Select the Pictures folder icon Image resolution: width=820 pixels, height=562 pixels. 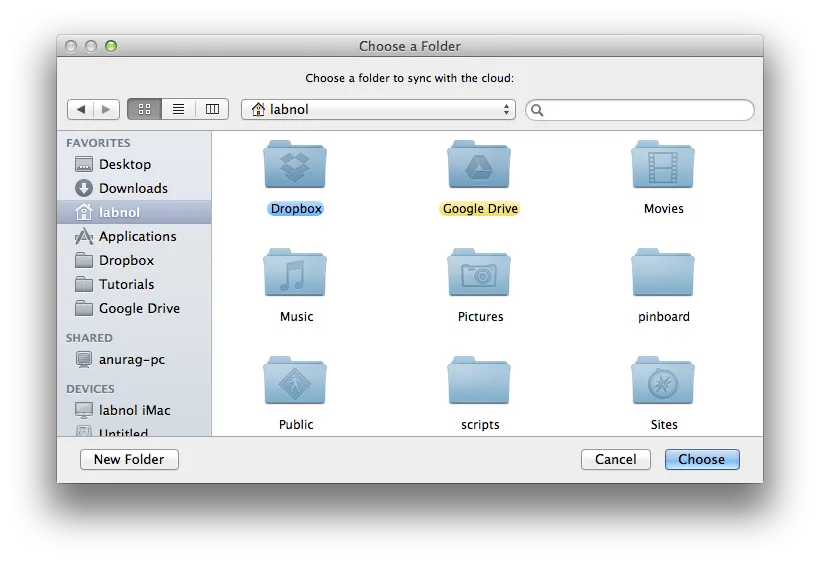pyautogui.click(x=479, y=272)
